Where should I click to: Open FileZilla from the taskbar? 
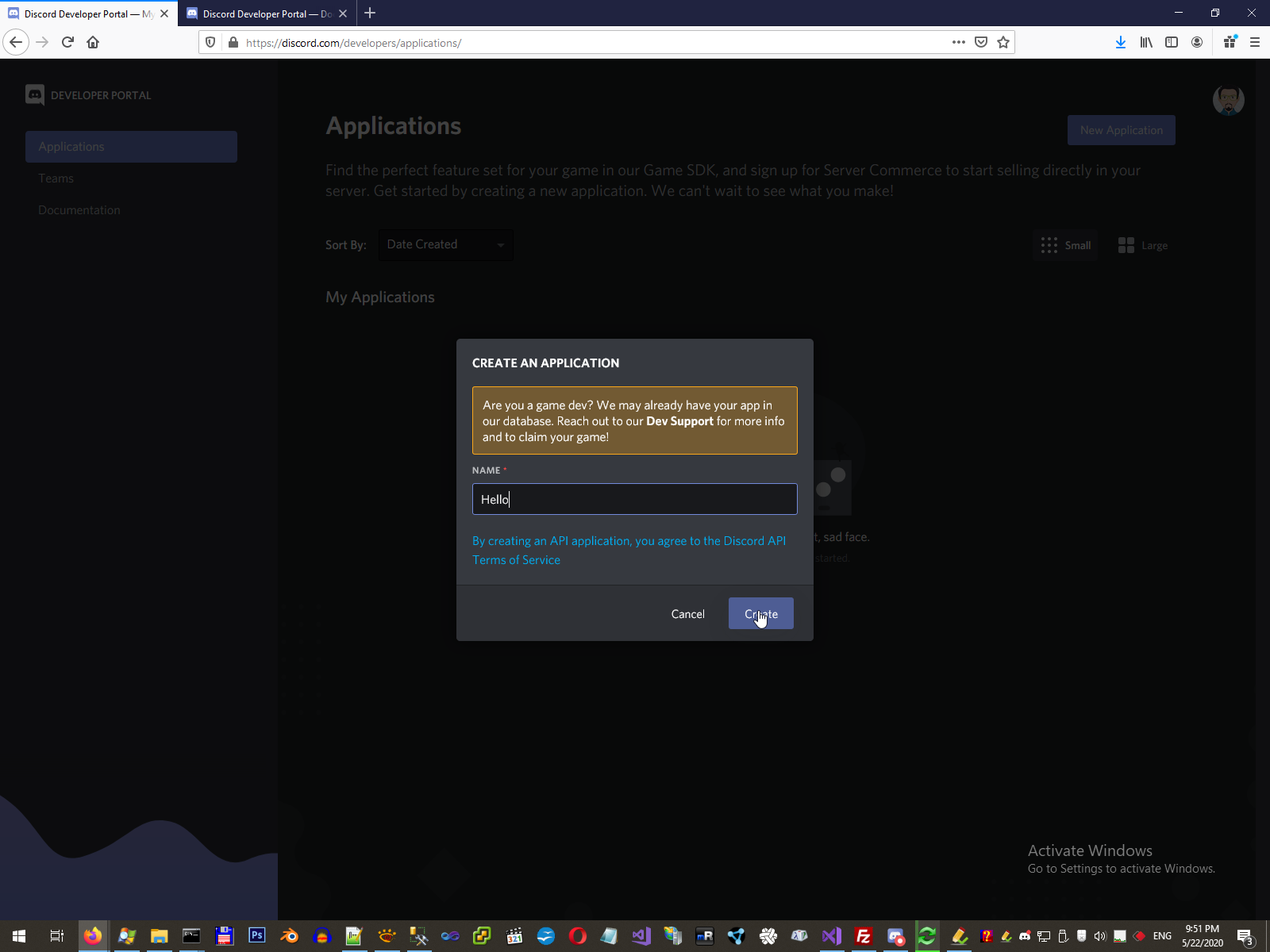coord(864,935)
